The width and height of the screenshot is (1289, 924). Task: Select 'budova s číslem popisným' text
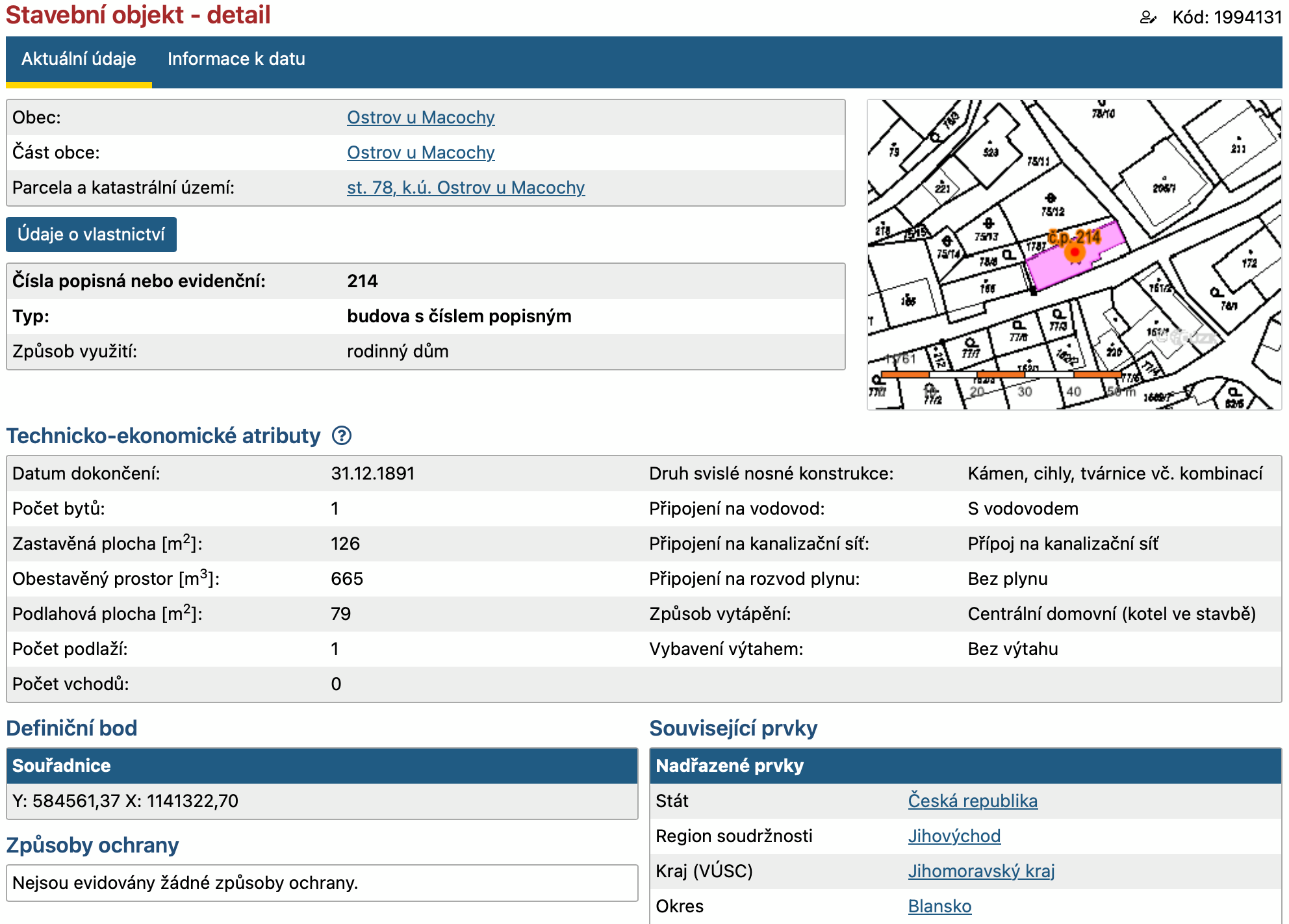(x=459, y=316)
